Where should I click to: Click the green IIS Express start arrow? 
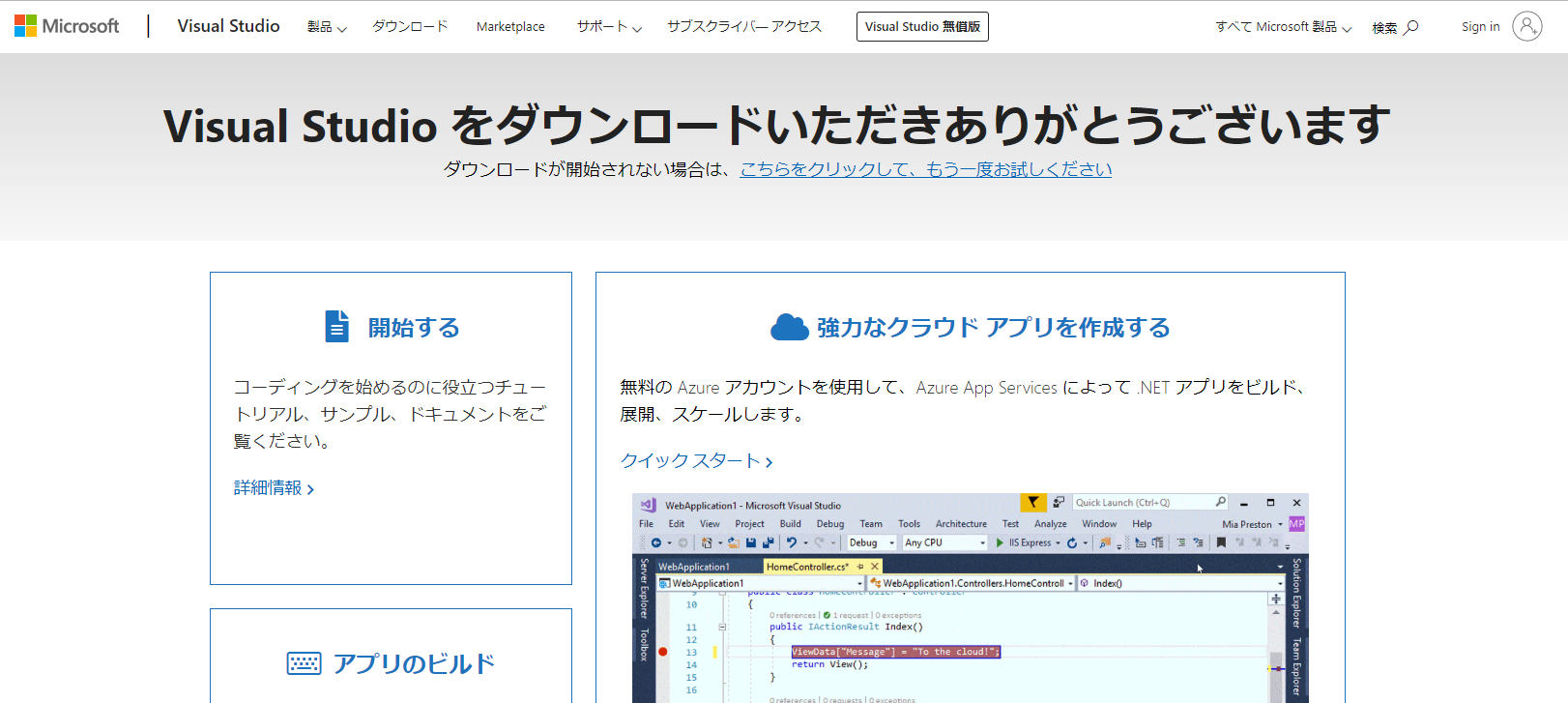point(1000,542)
